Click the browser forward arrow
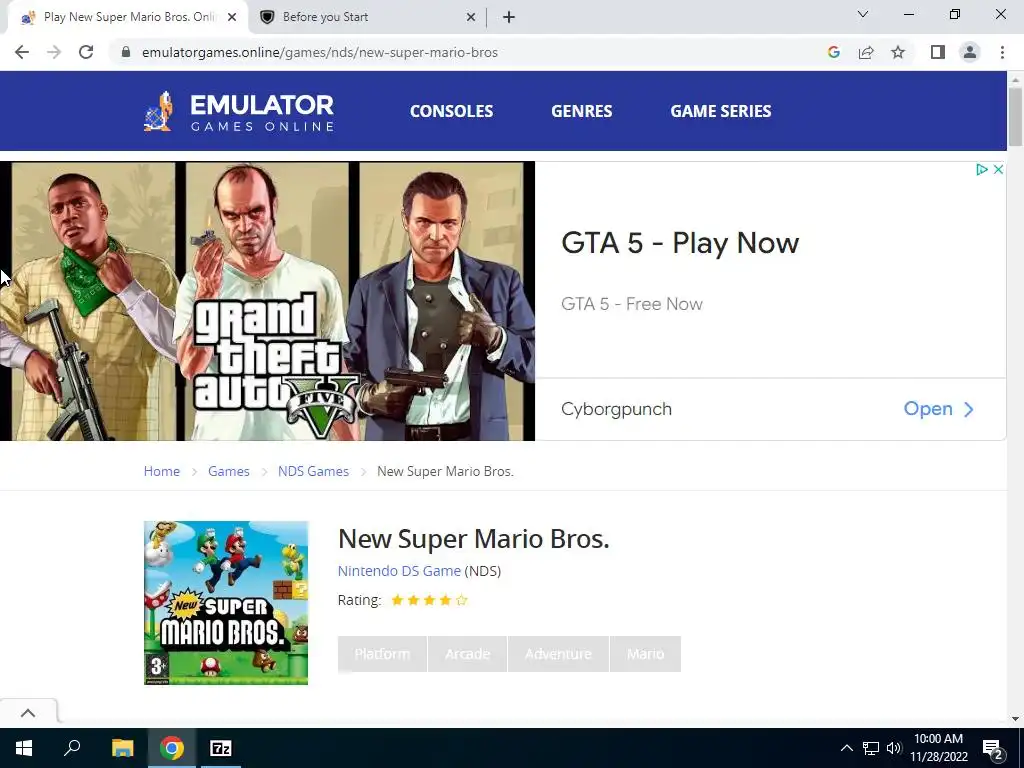 click(54, 52)
